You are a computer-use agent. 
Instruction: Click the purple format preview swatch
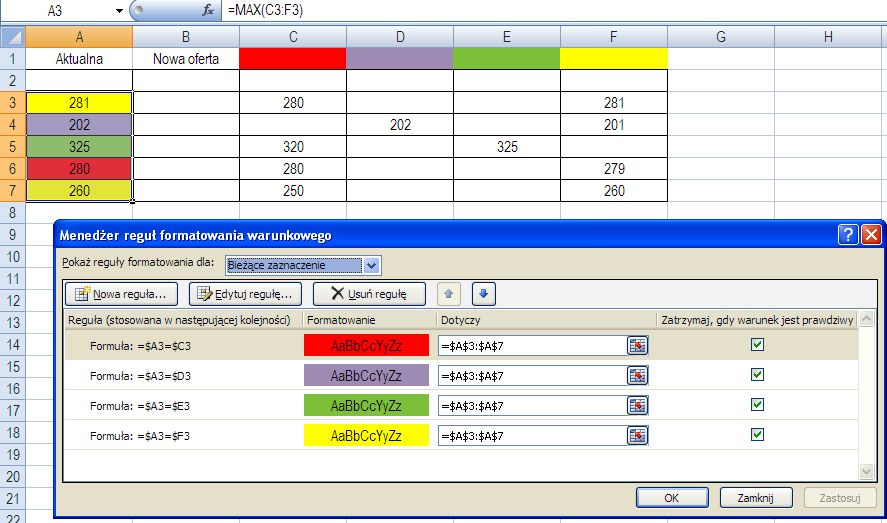click(x=366, y=375)
